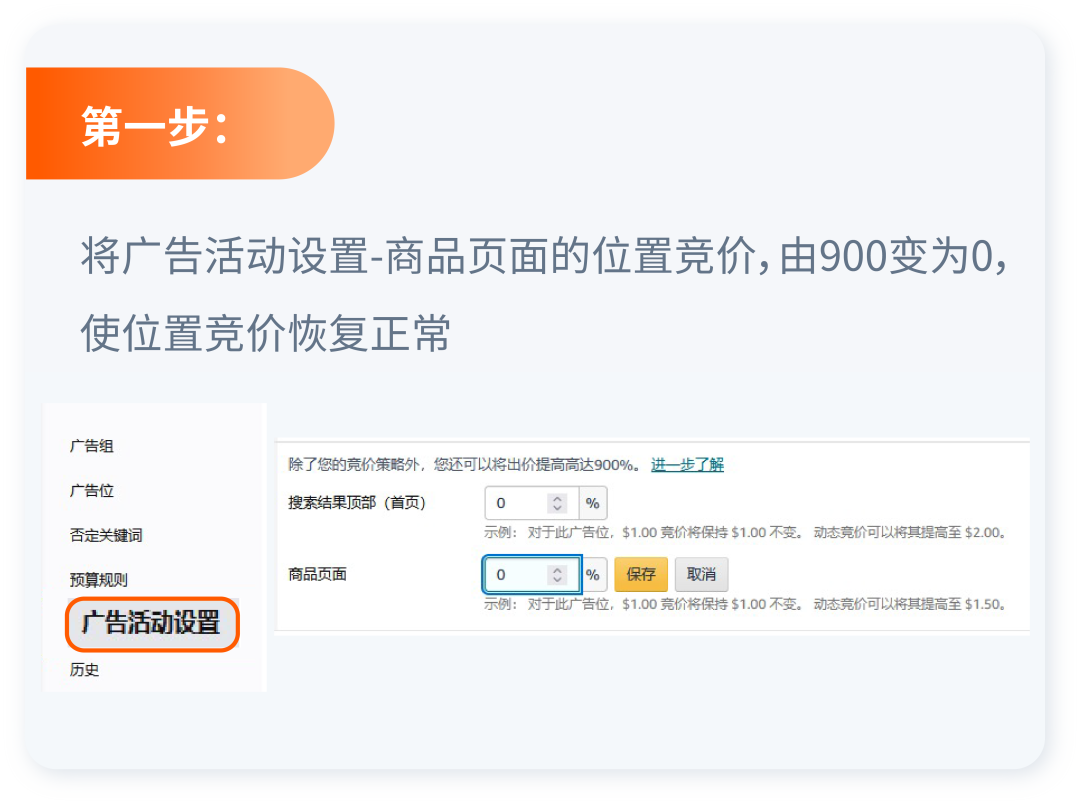Open the 广告位 sidebar item

[x=92, y=491]
